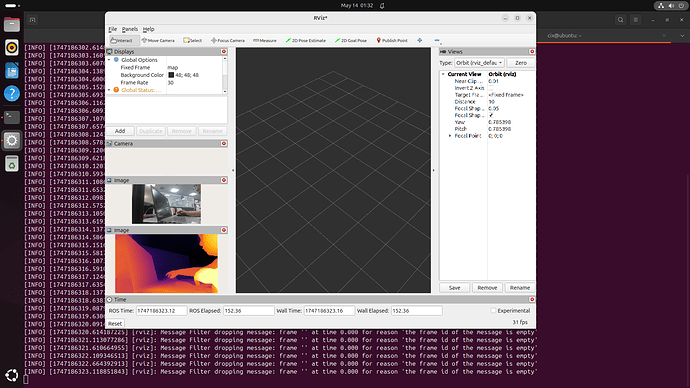This screenshot has width=690, height=388.
Task: Pick the 2D Goal Pose tool
Action: click(x=351, y=40)
